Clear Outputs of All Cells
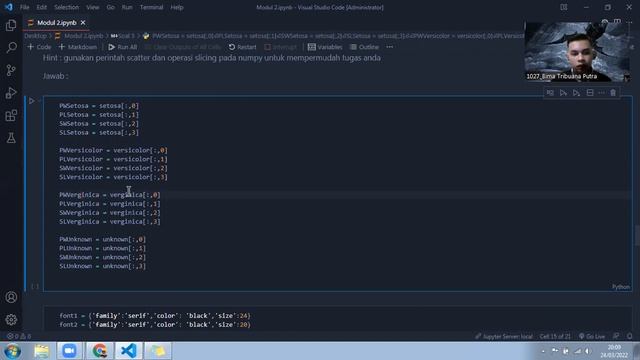The height and width of the screenshot is (360, 640). click(182, 47)
